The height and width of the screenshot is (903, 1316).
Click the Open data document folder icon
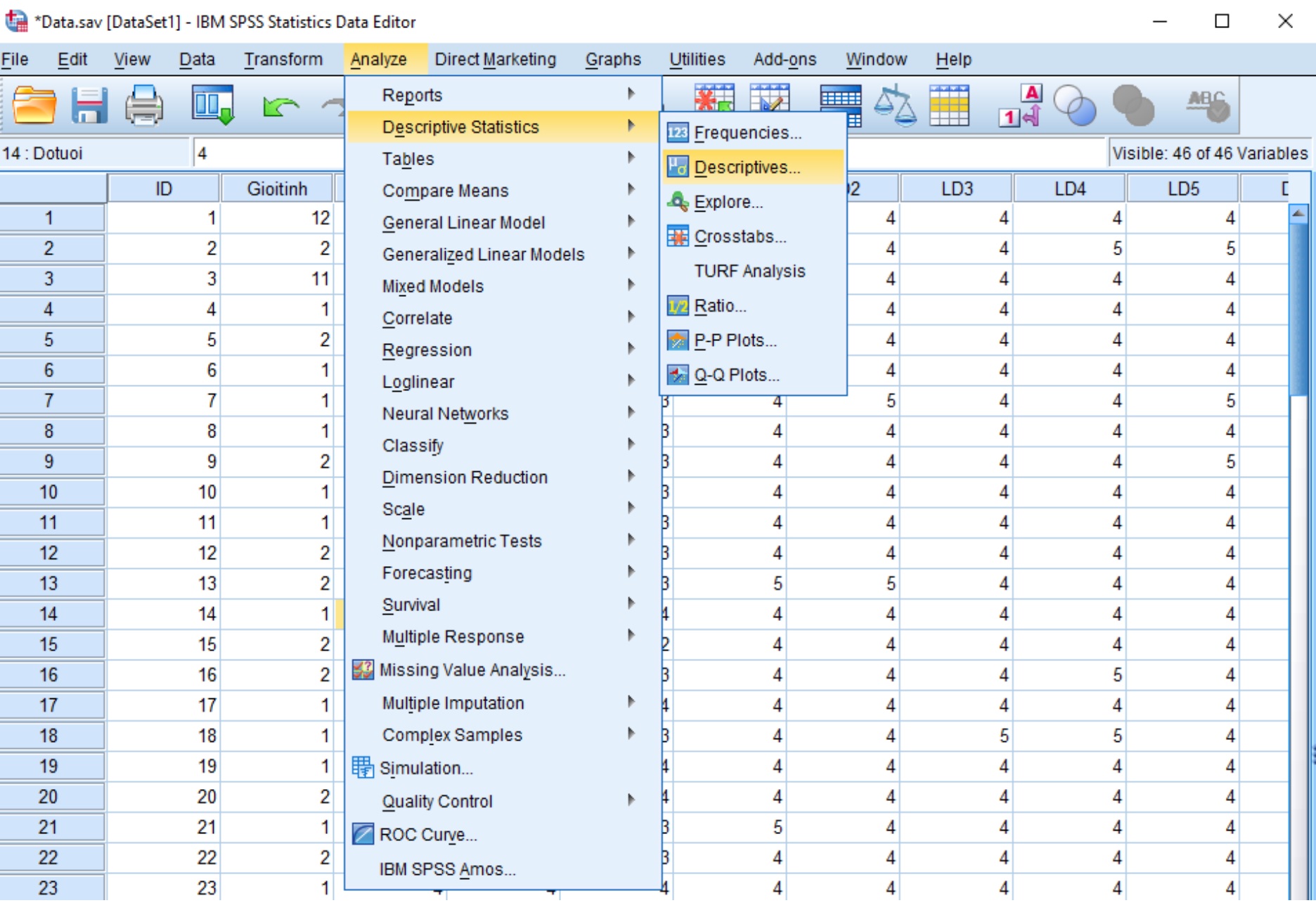coord(34,105)
